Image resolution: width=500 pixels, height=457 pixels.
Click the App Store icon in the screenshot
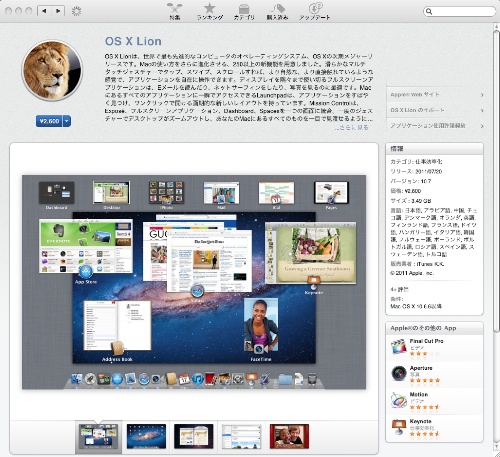point(86,272)
